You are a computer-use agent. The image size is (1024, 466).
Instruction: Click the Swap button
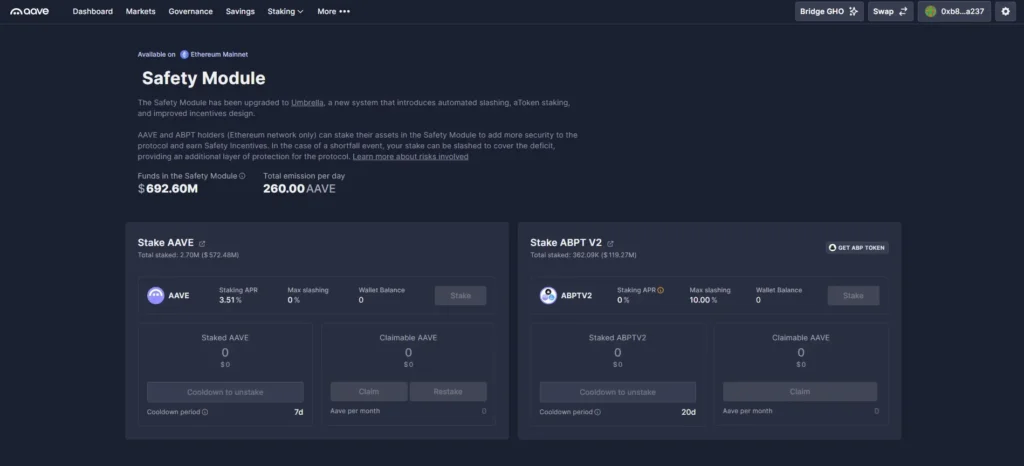(x=890, y=11)
